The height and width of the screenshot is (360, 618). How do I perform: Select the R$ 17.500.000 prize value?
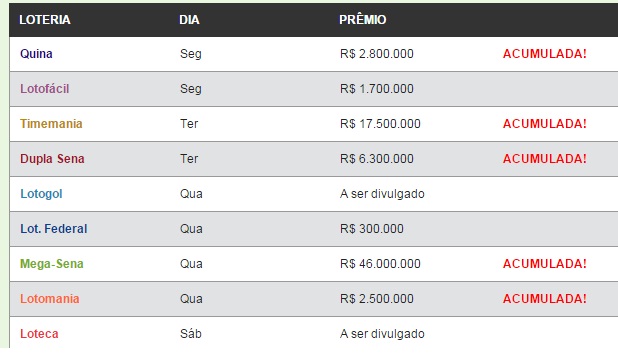380,124
